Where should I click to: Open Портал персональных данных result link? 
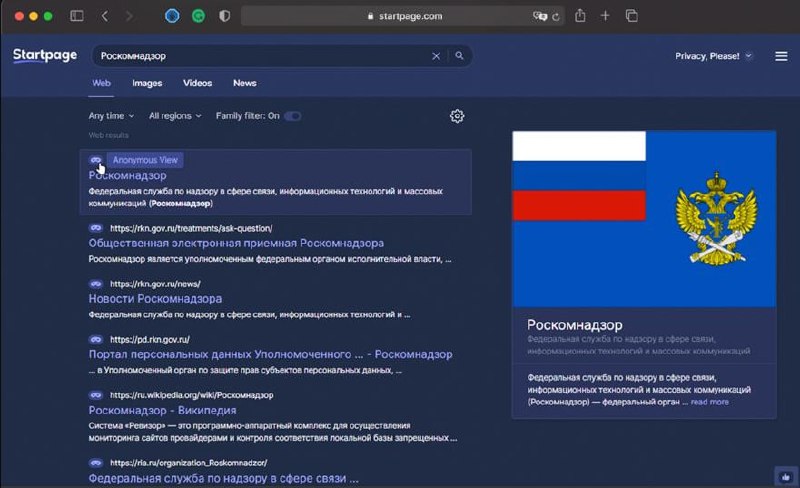270,354
